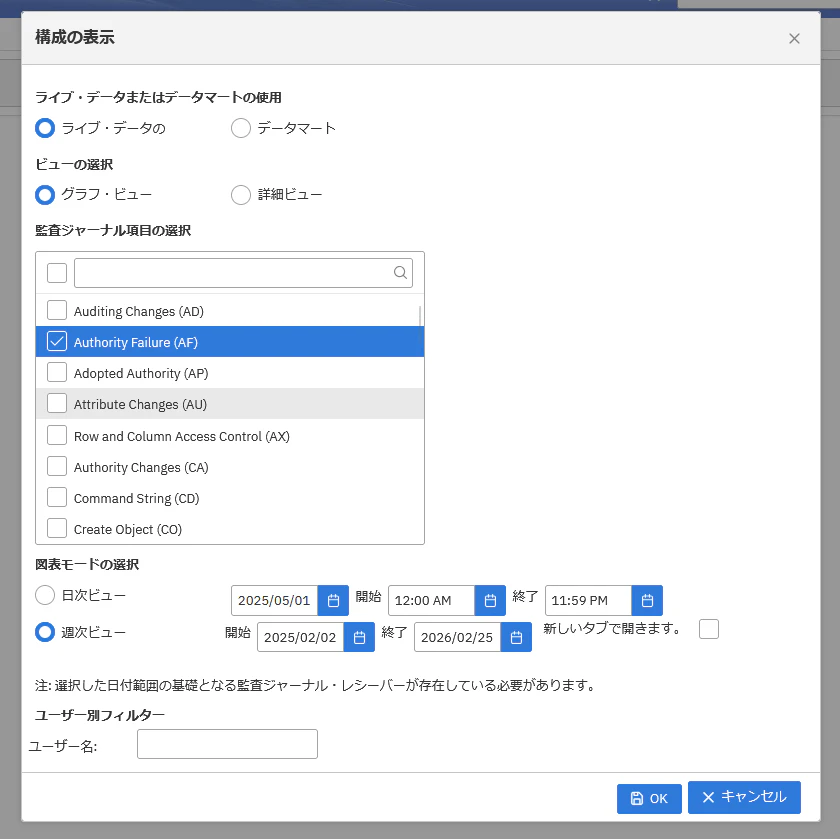Screen dimensions: 840x839
Task: Open picker beside 12:00 AM time
Action: 490,601
